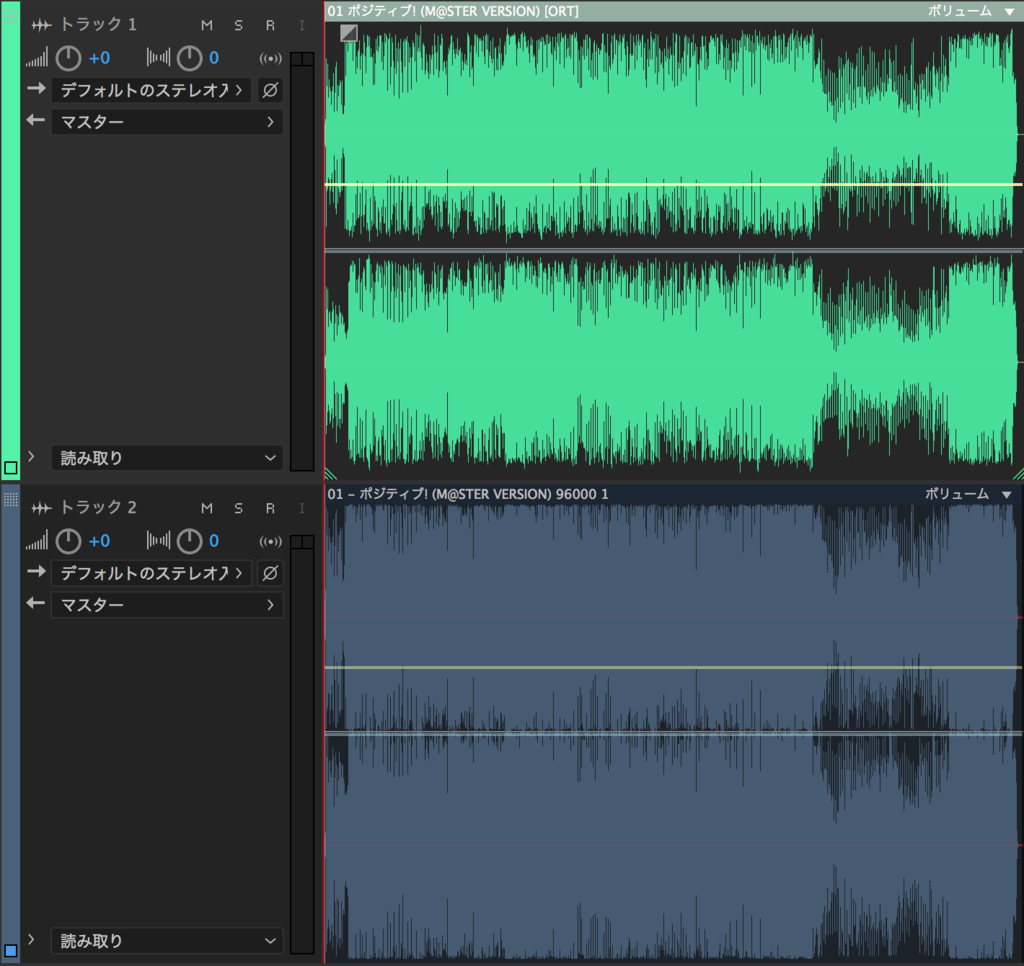1024x966 pixels.
Task: Open Track 1 input デフォルトのステレオ入力 menu
Action: tap(152, 89)
